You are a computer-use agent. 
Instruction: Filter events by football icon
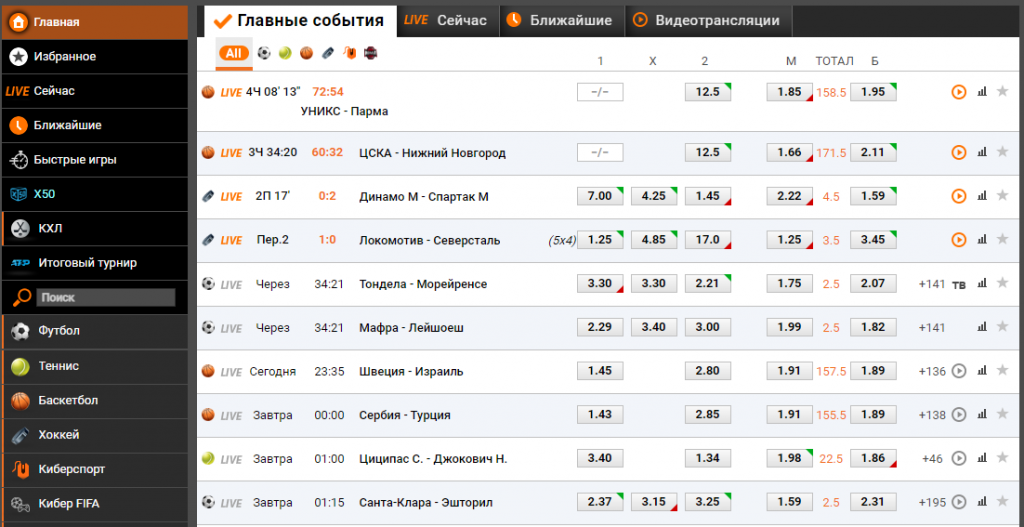[264, 53]
